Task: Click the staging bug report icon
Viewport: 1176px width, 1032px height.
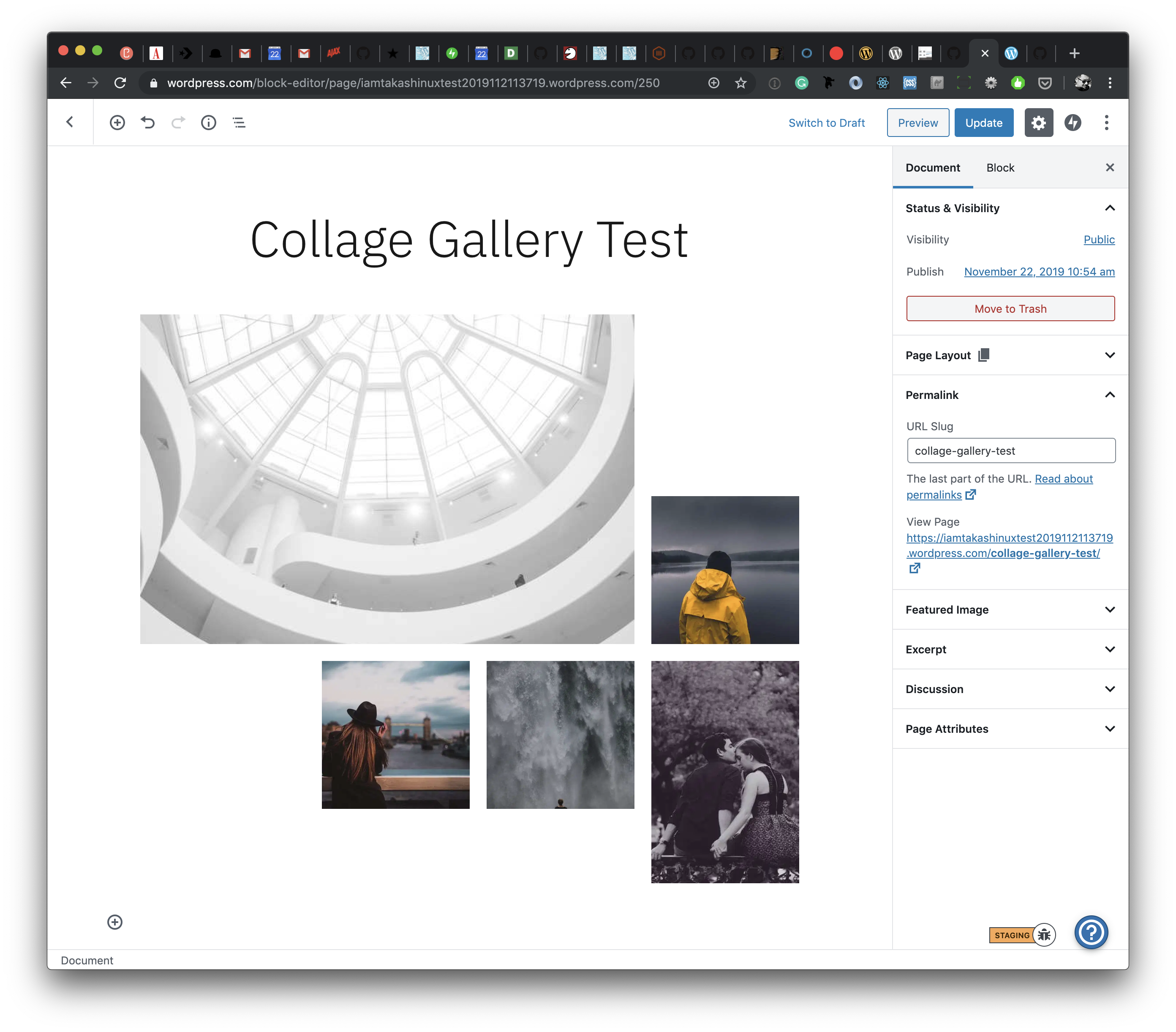Action: coord(1044,935)
